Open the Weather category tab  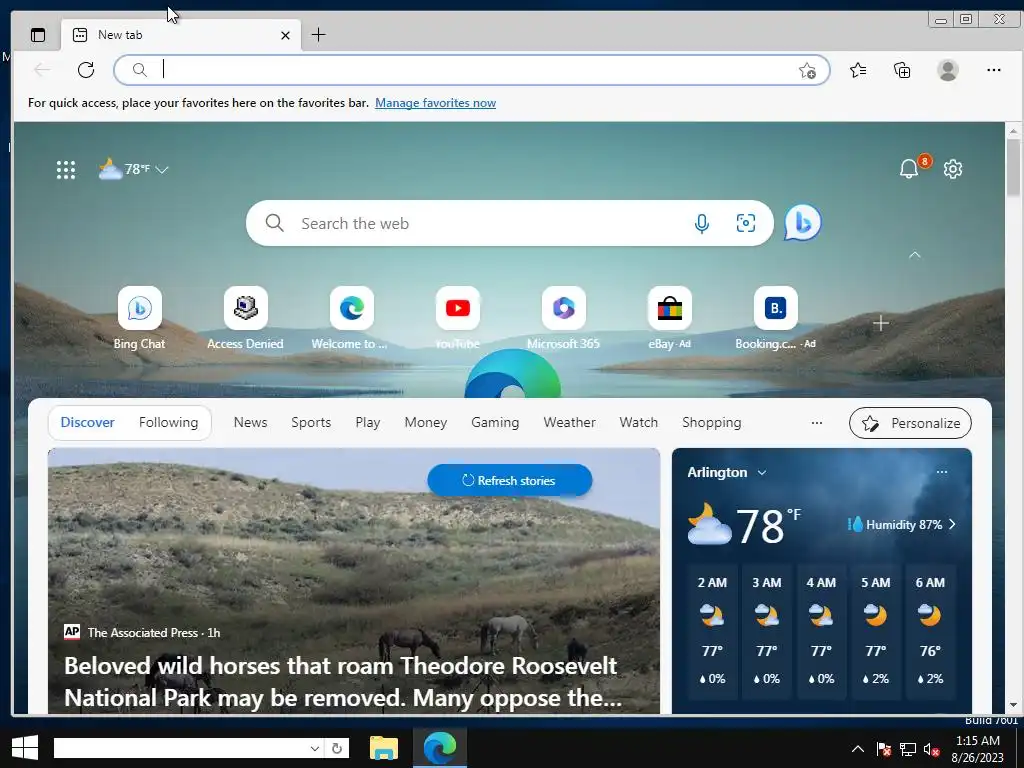point(569,423)
